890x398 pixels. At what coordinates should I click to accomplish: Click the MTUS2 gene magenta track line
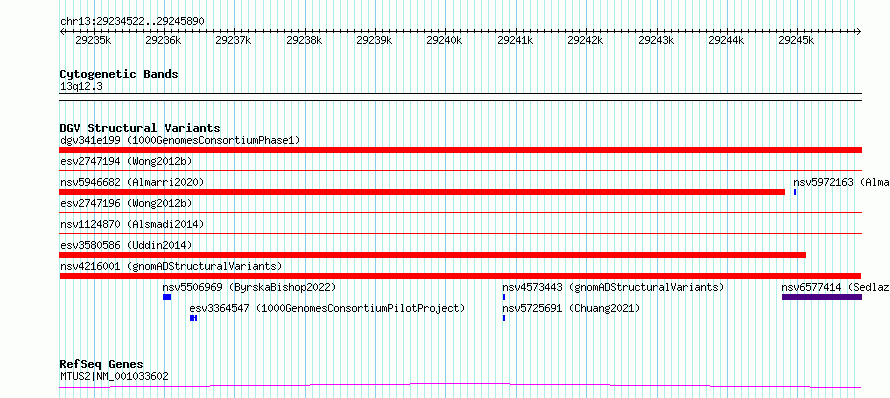click(460, 386)
